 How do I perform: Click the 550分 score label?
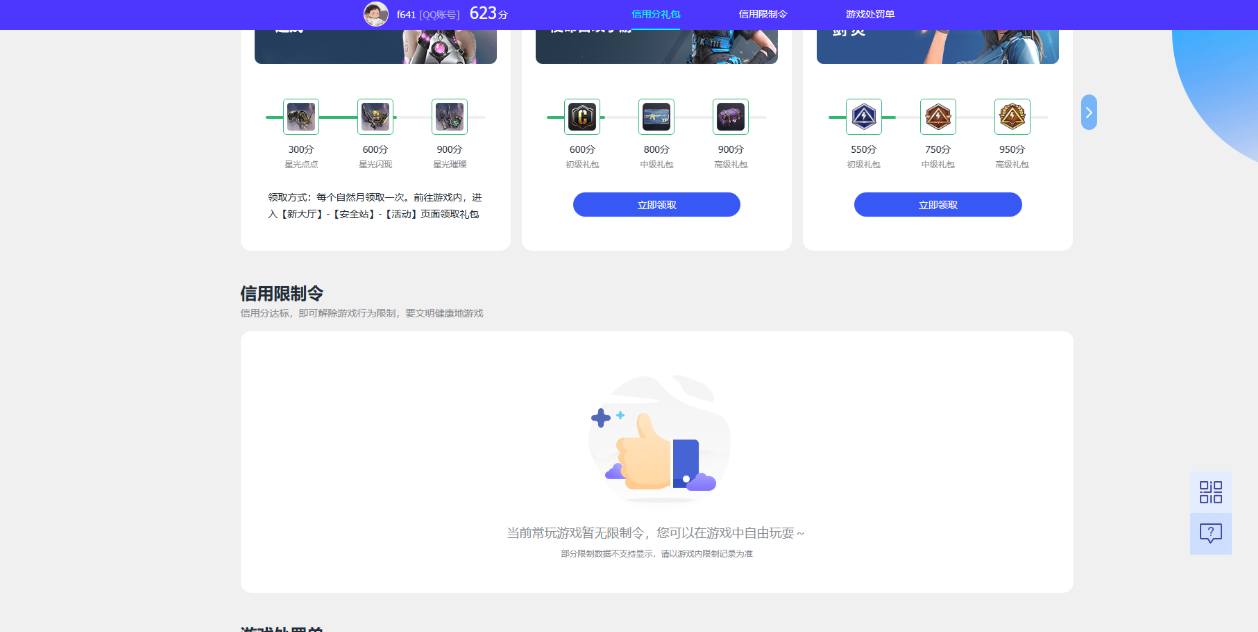pyautogui.click(x=864, y=150)
